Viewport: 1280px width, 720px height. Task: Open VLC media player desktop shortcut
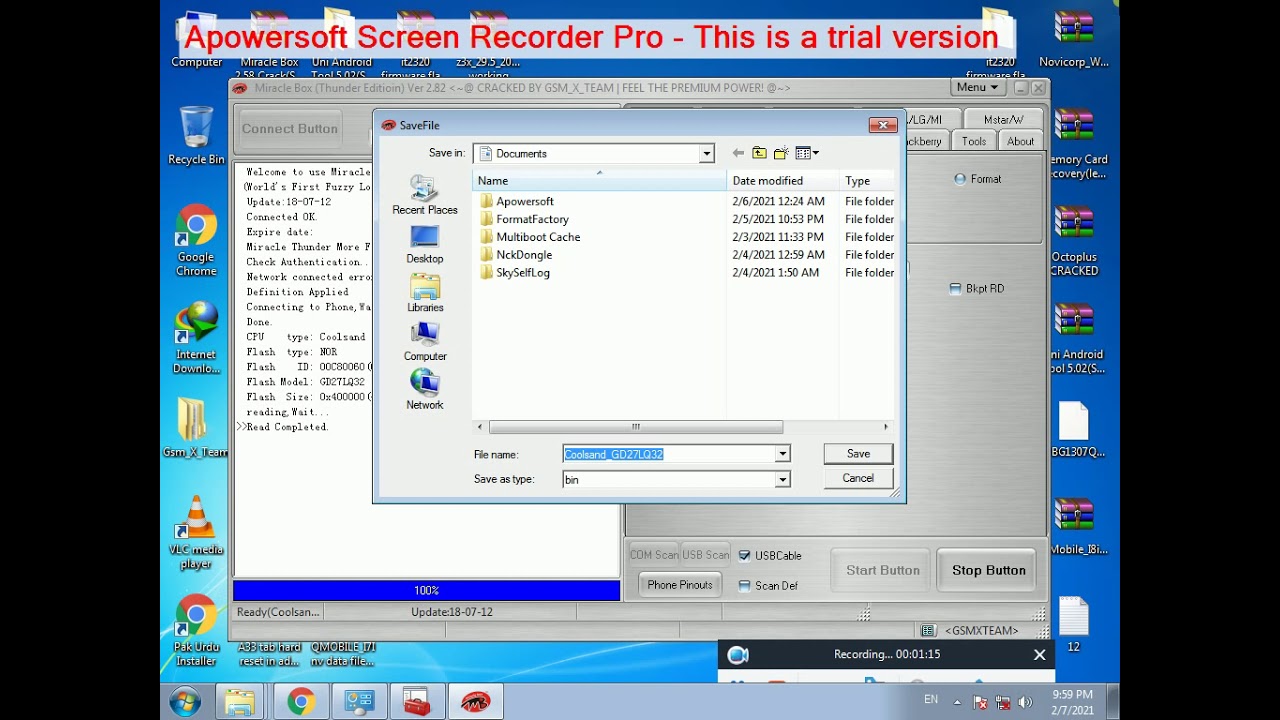(196, 533)
